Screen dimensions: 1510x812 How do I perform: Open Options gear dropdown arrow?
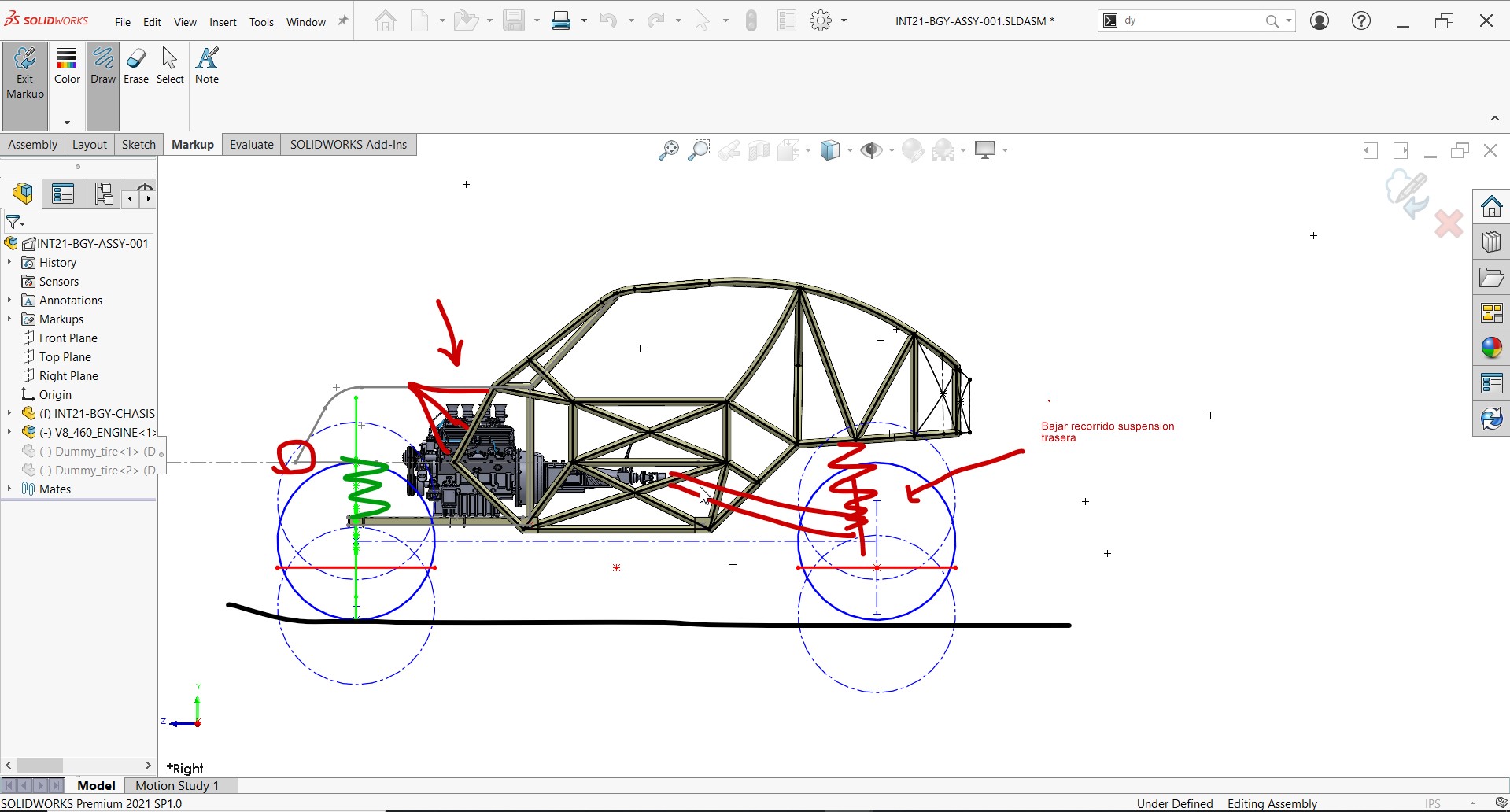point(844,20)
